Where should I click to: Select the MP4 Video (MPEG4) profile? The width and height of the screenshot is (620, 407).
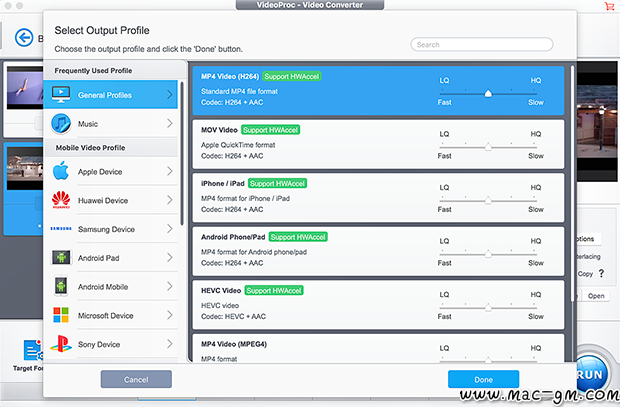[x=378, y=348]
